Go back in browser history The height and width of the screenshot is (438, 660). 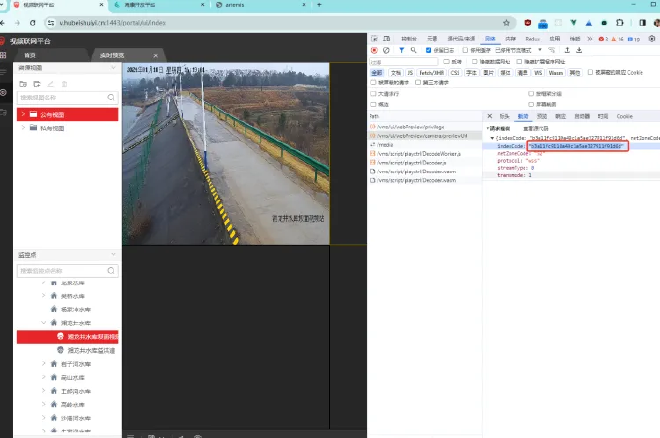point(3,23)
